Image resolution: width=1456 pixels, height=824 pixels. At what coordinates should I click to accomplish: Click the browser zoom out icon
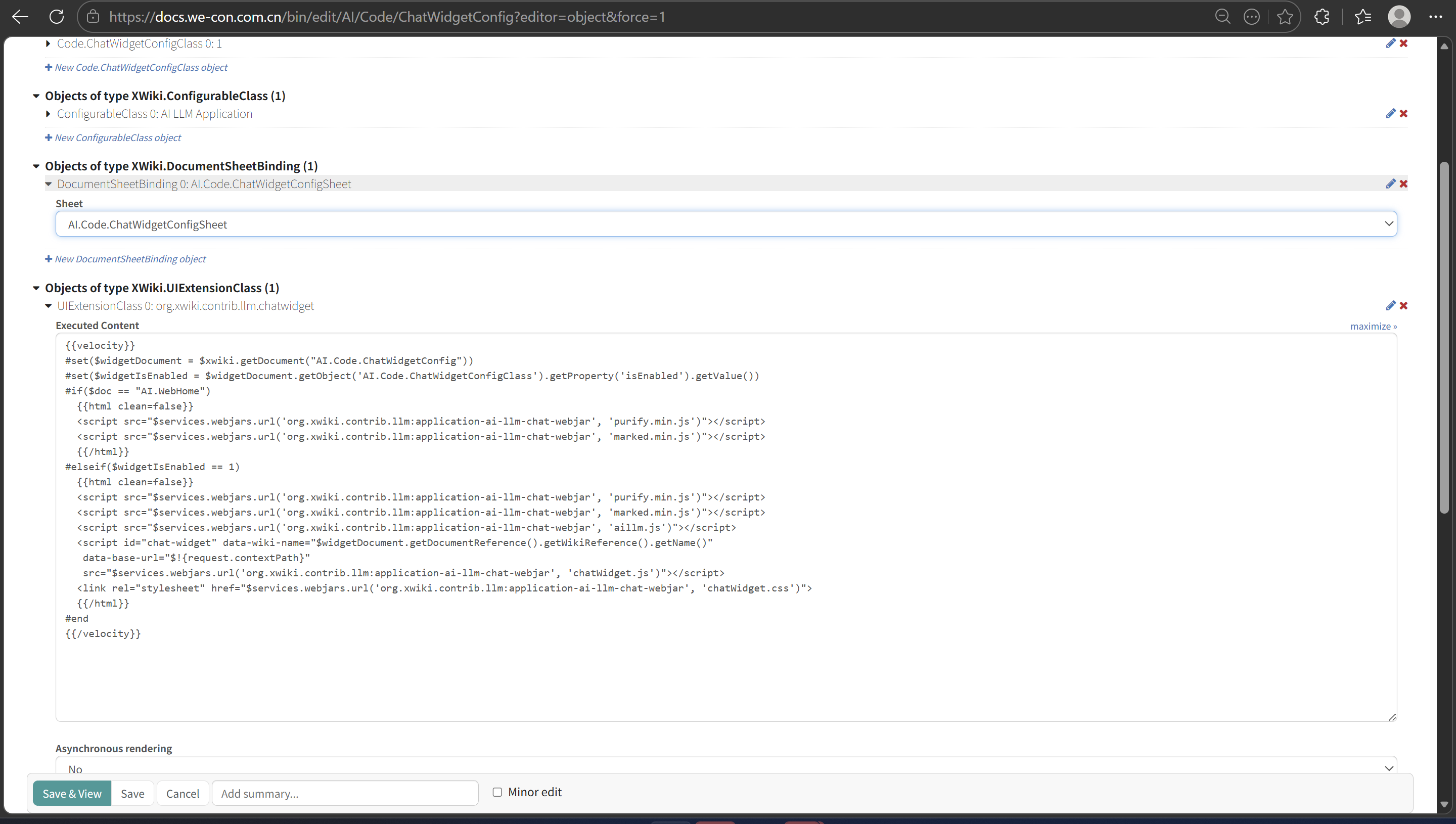(x=1222, y=17)
